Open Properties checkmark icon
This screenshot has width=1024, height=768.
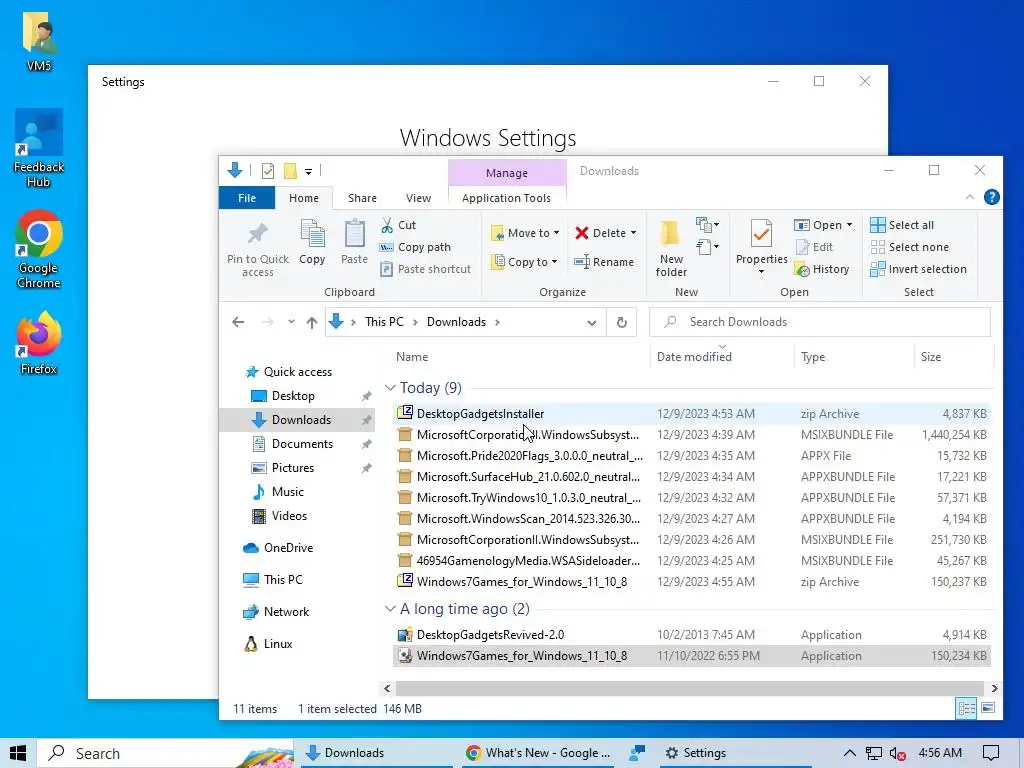pyautogui.click(x=761, y=234)
